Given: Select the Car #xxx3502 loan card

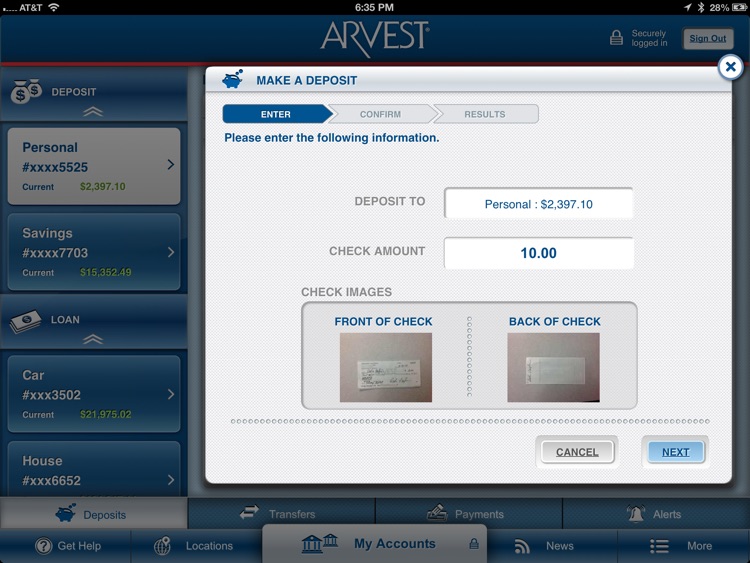Looking at the screenshot, I should click(x=94, y=394).
